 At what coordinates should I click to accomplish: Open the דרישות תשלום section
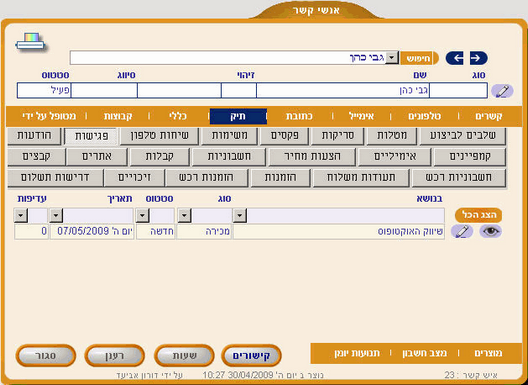click(x=55, y=178)
